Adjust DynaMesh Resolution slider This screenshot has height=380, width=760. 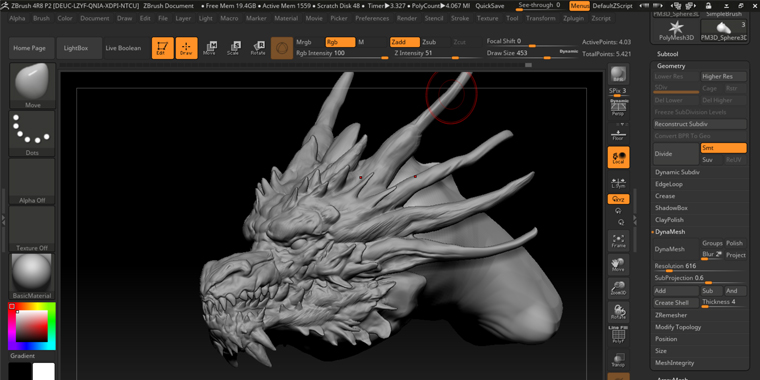coord(700,267)
